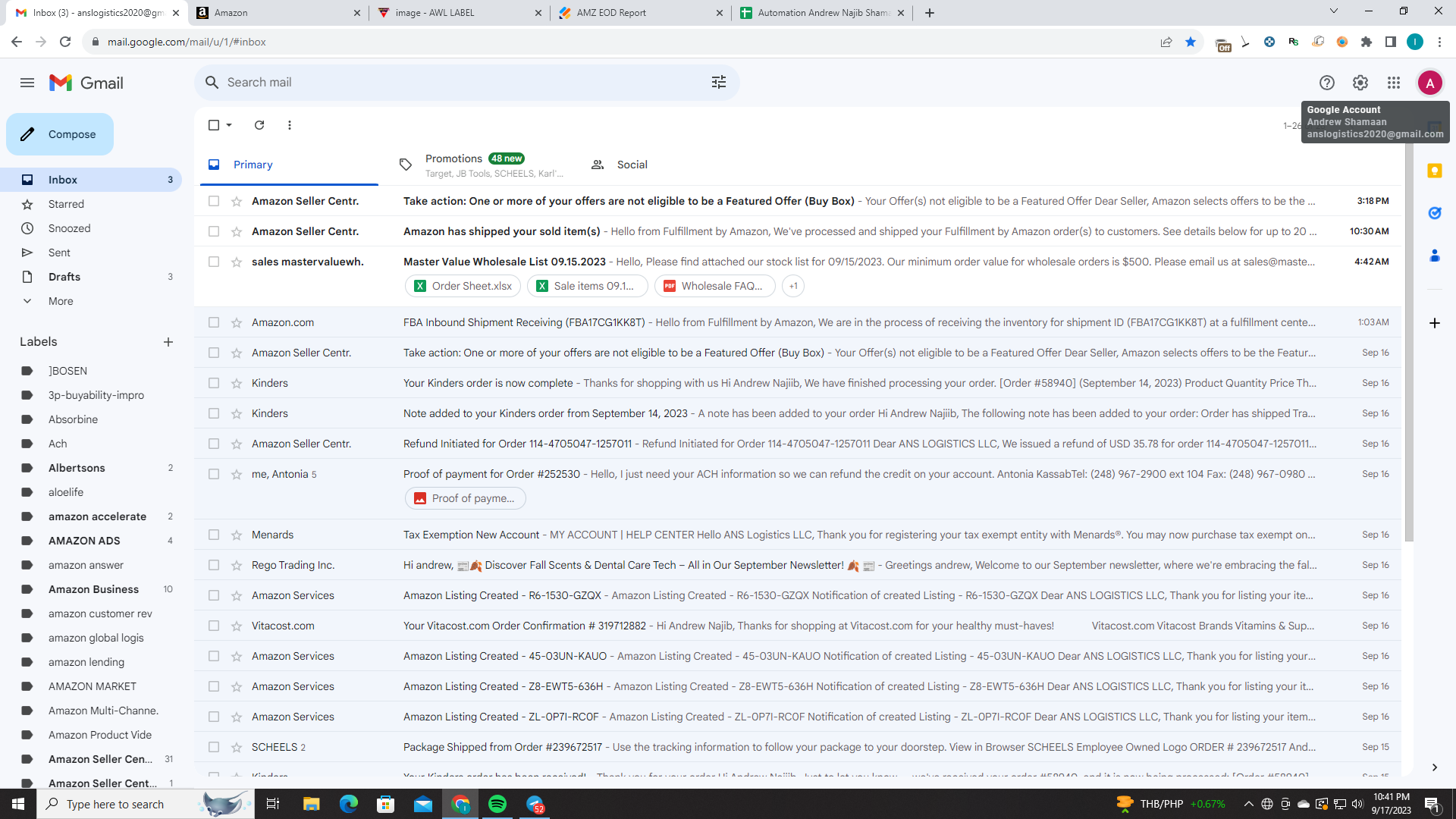
Task: Open Gmail settings gear icon
Action: 1360,83
